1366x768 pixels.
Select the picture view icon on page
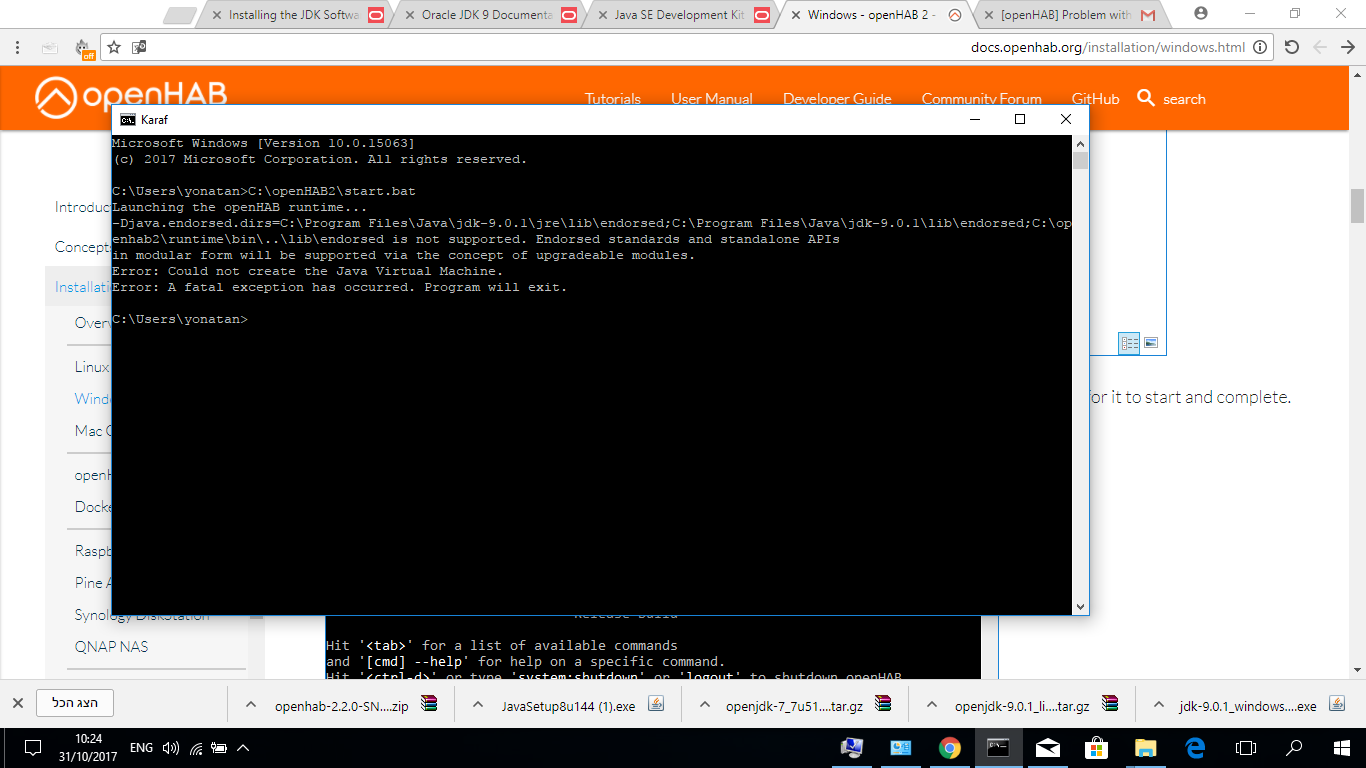[x=1151, y=343]
